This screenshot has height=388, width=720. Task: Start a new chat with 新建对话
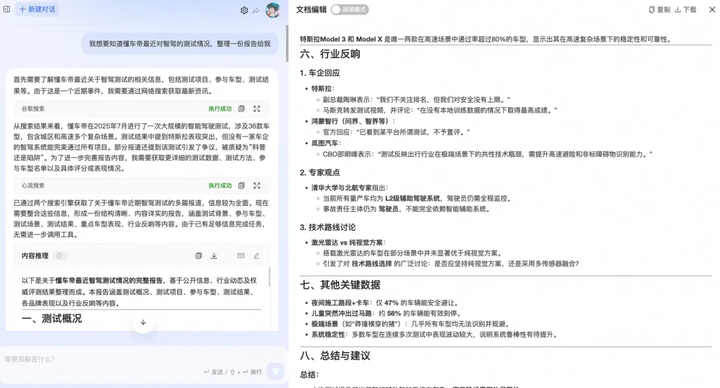click(x=37, y=9)
